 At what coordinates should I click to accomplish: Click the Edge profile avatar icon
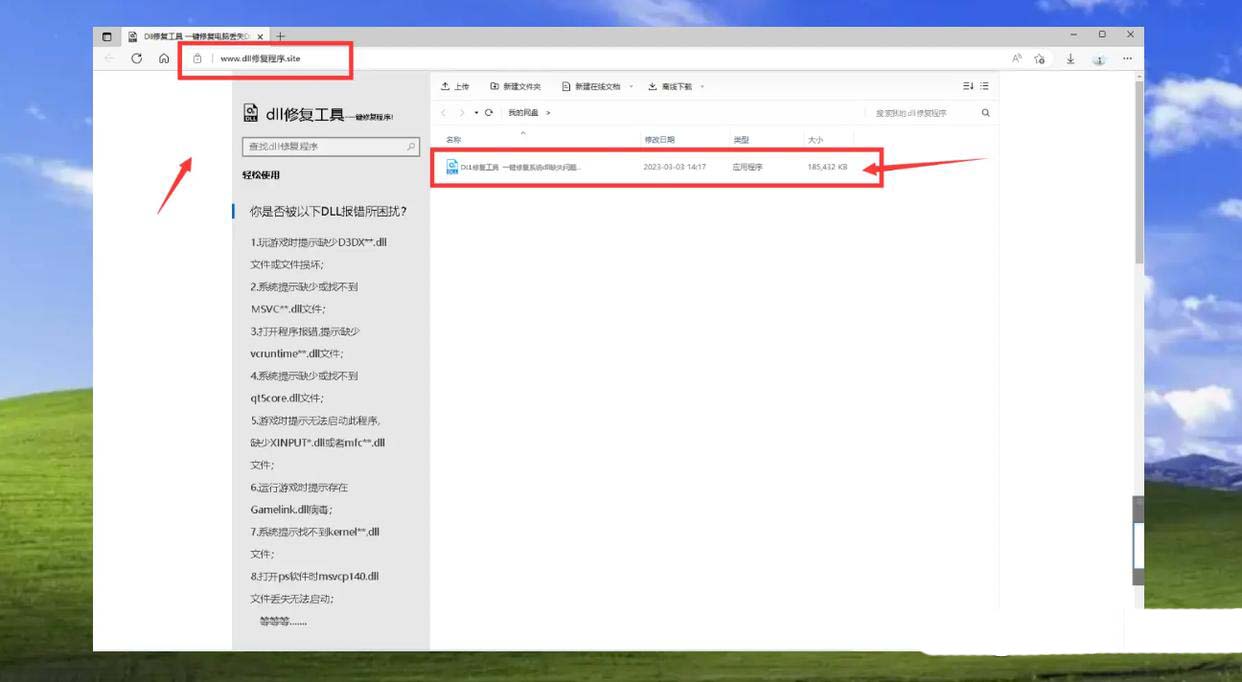point(1099,59)
